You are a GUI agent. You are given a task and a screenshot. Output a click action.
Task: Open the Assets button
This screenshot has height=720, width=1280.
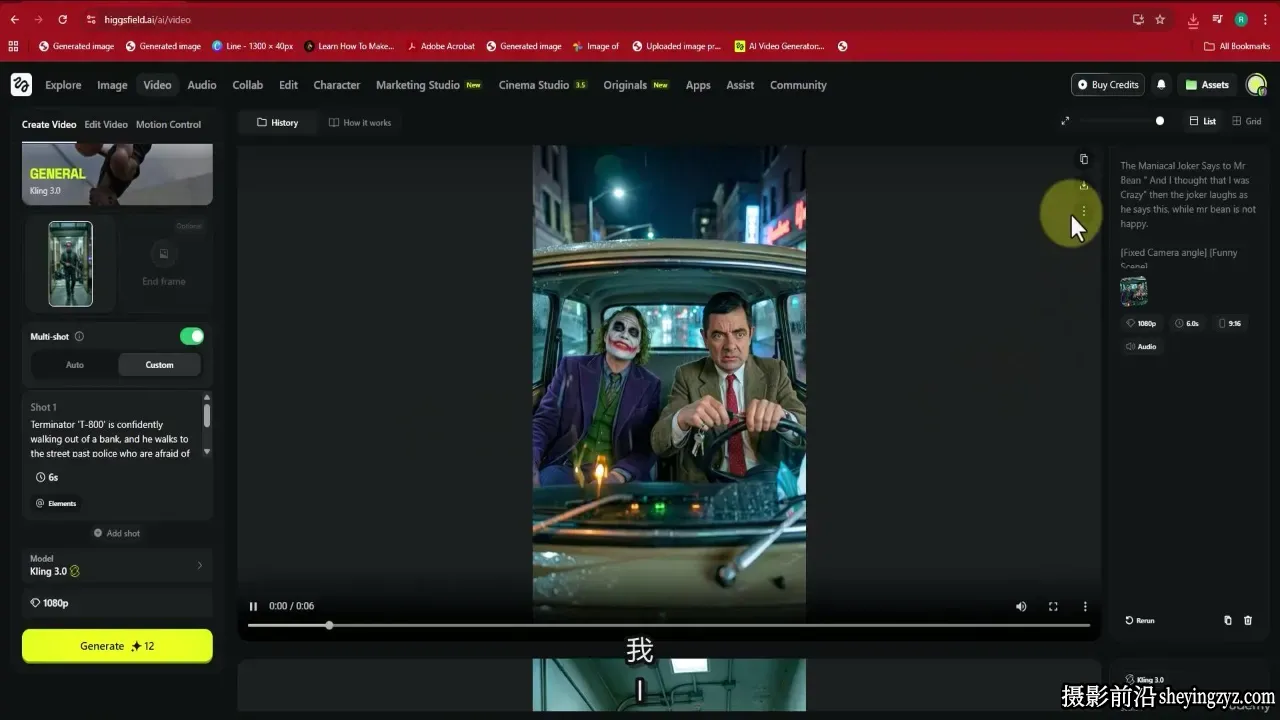(x=1207, y=85)
